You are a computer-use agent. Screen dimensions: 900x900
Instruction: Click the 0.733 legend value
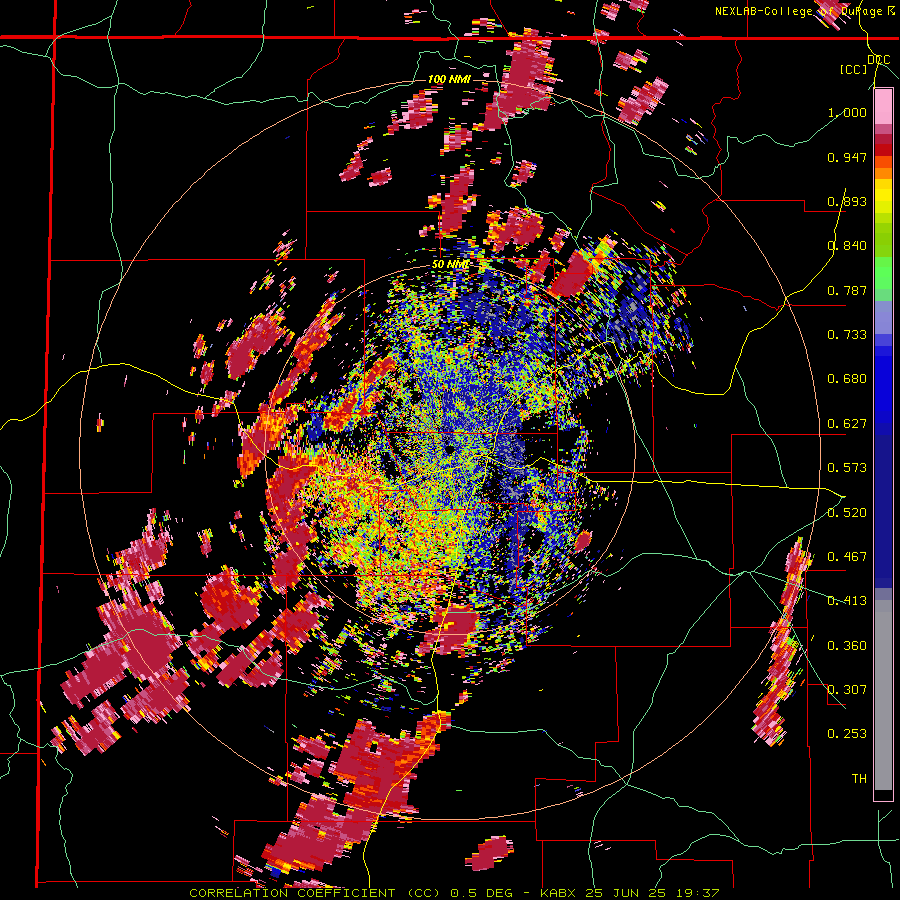tap(847, 335)
